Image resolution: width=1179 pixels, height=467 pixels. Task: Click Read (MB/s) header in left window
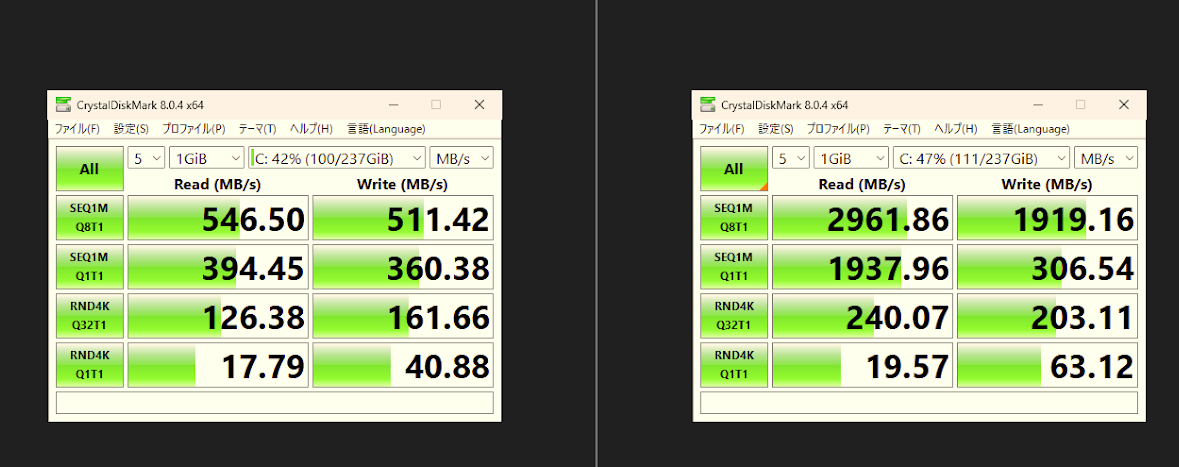click(x=217, y=184)
